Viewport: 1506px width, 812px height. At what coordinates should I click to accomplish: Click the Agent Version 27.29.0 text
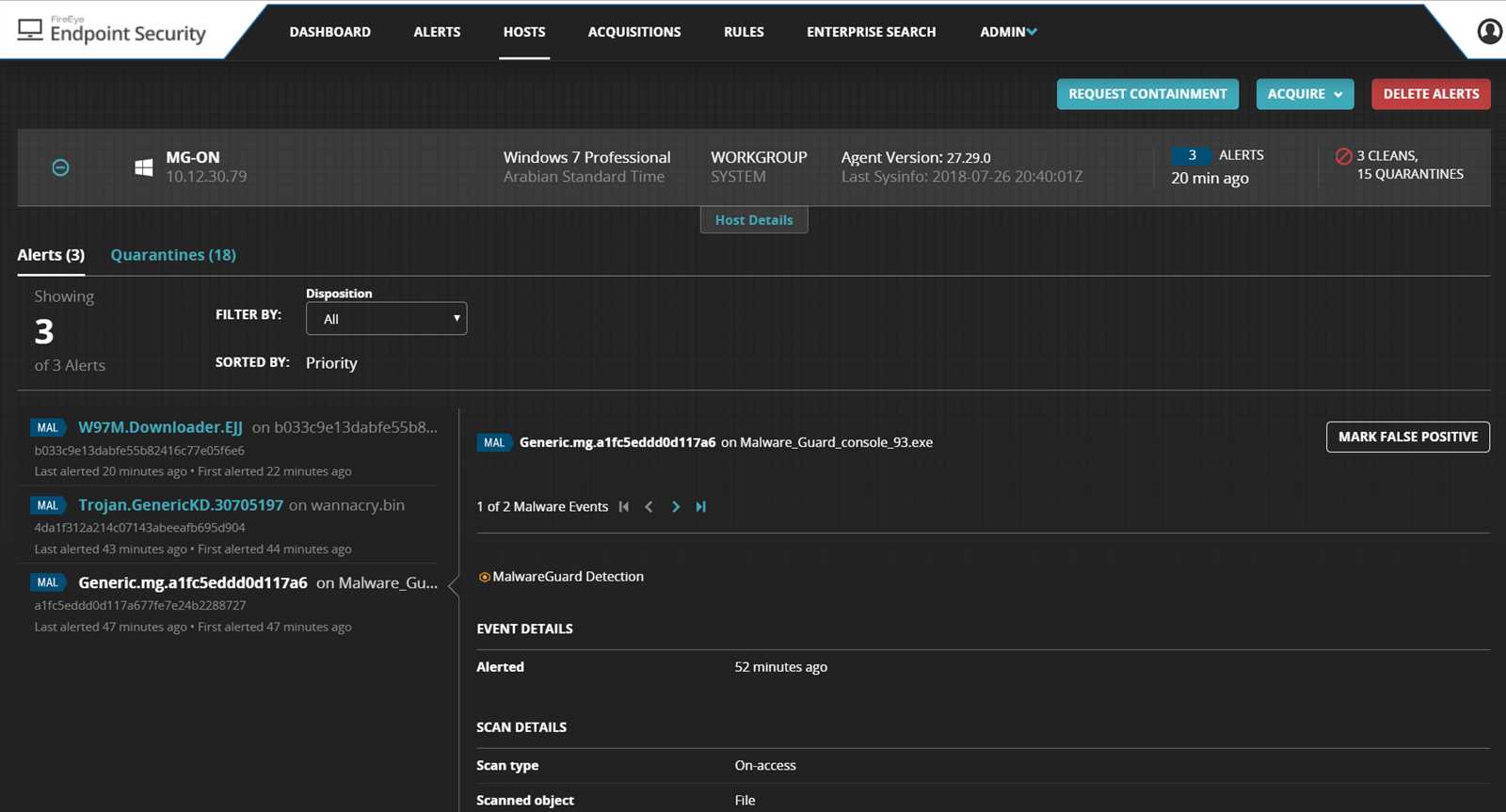click(916, 157)
